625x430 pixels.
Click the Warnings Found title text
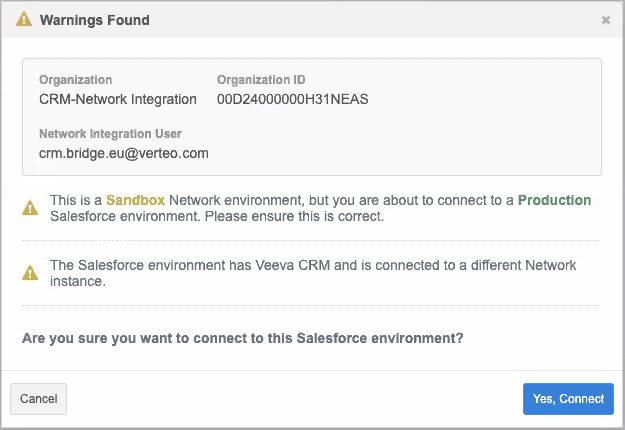[94, 19]
